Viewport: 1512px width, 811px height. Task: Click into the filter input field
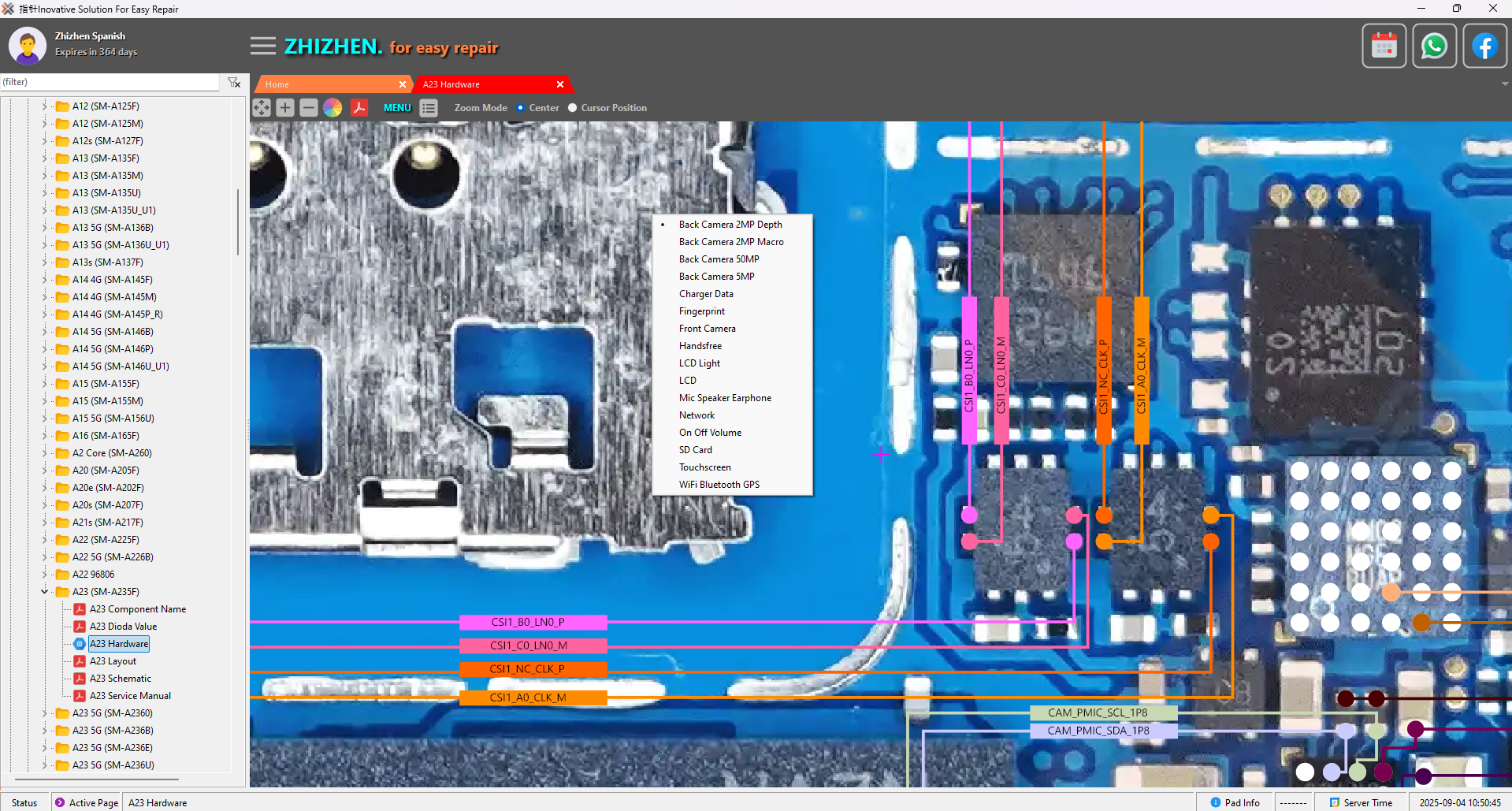tap(110, 82)
